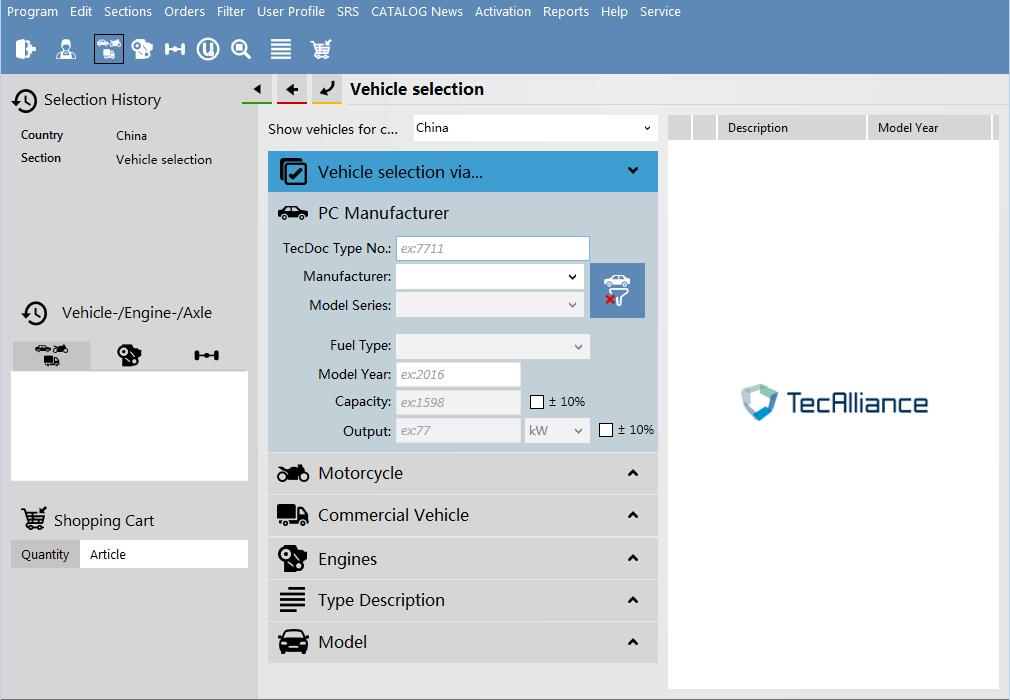Image resolution: width=1010 pixels, height=700 pixels.
Task: Click the Shopping Cart panel icon
Action: 33,518
